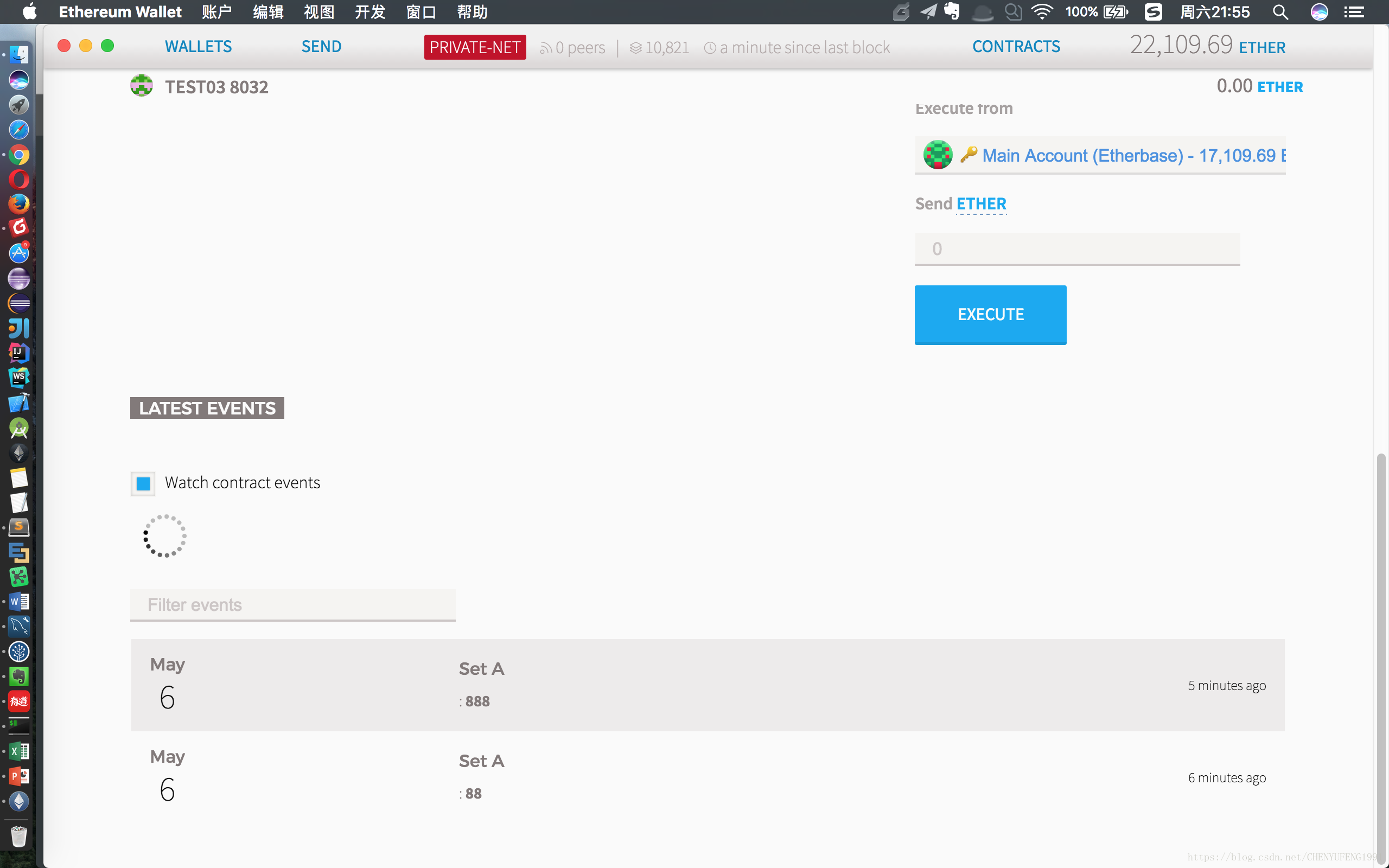
Task: Click the CONTRACTS navigation icon
Action: point(1016,46)
